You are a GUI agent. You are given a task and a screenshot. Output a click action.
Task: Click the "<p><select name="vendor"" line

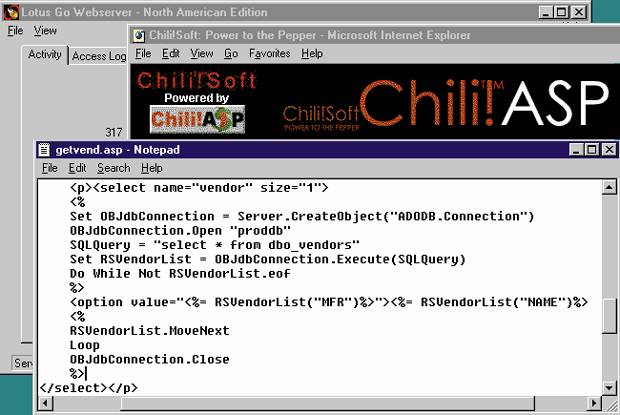pos(199,187)
